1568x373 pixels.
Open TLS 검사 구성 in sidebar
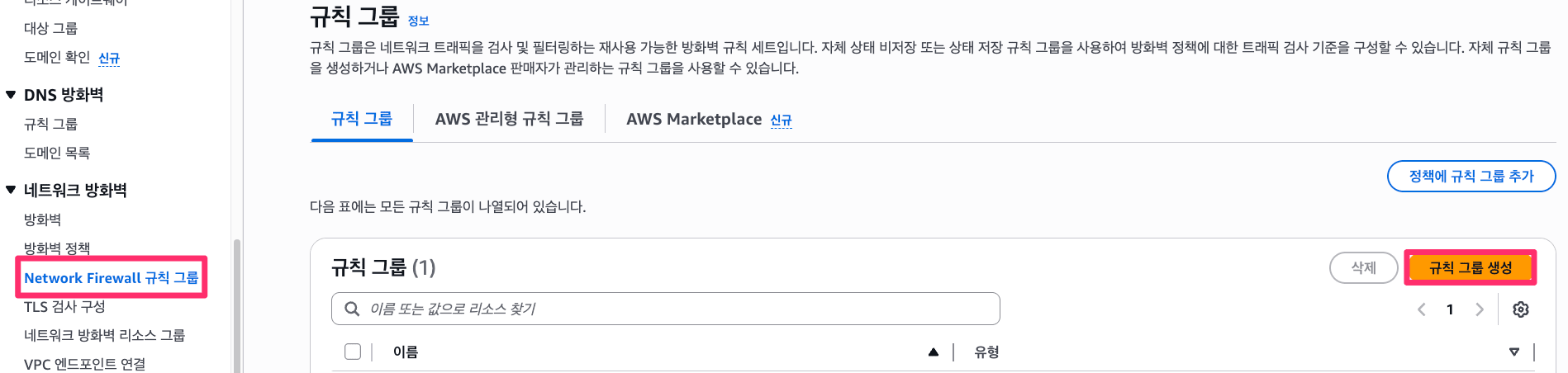[64, 306]
